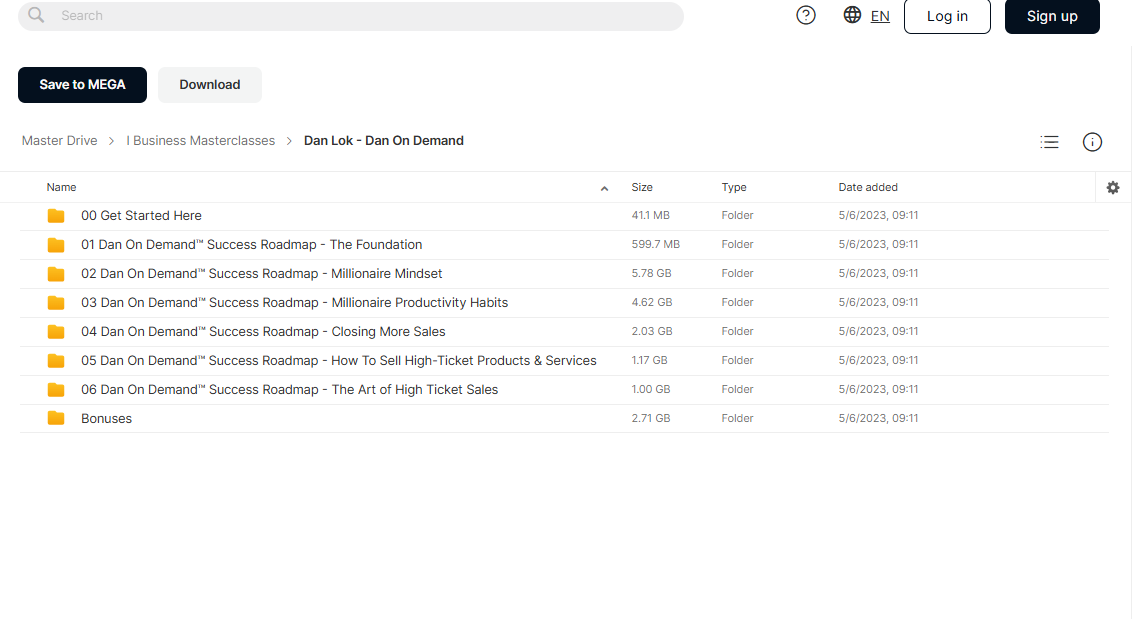
Task: Toggle the Name column sort arrow
Action: coord(604,189)
